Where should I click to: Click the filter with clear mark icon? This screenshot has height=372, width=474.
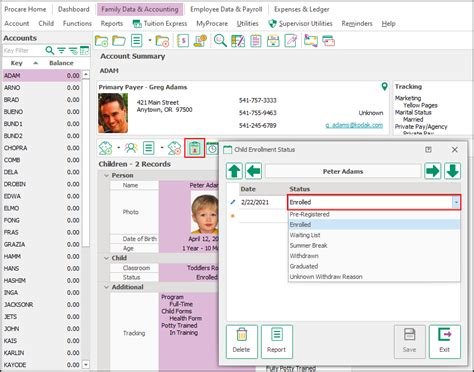point(73,51)
